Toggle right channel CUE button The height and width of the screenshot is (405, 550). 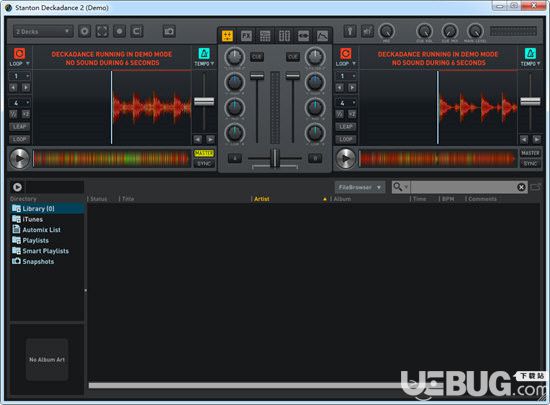coord(293,57)
